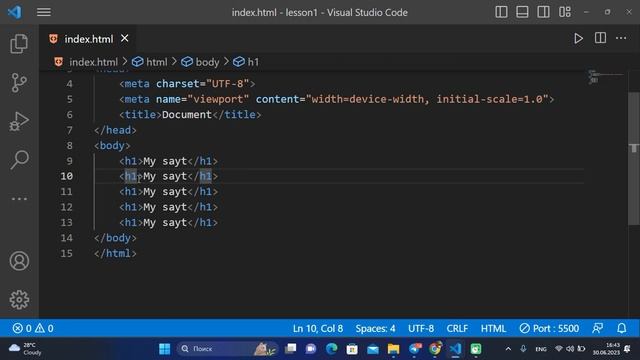Open the ENG language switcher

coord(541,349)
